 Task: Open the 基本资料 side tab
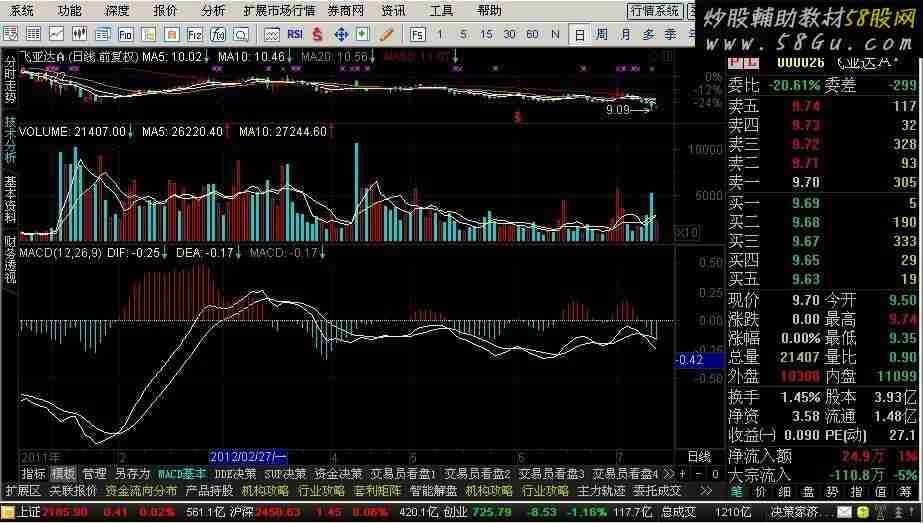click(x=11, y=199)
